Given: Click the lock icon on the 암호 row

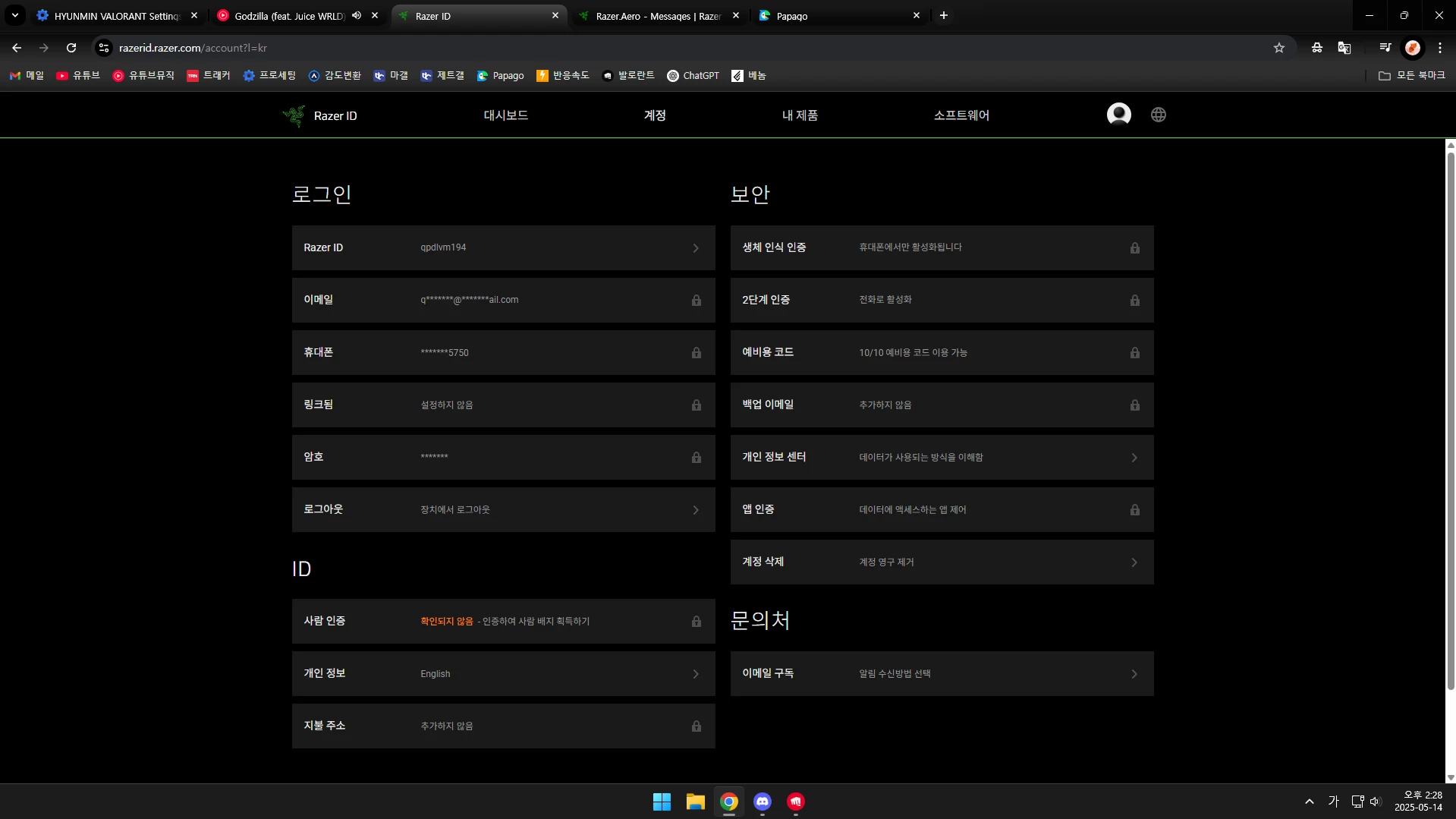Looking at the screenshot, I should [x=696, y=458].
